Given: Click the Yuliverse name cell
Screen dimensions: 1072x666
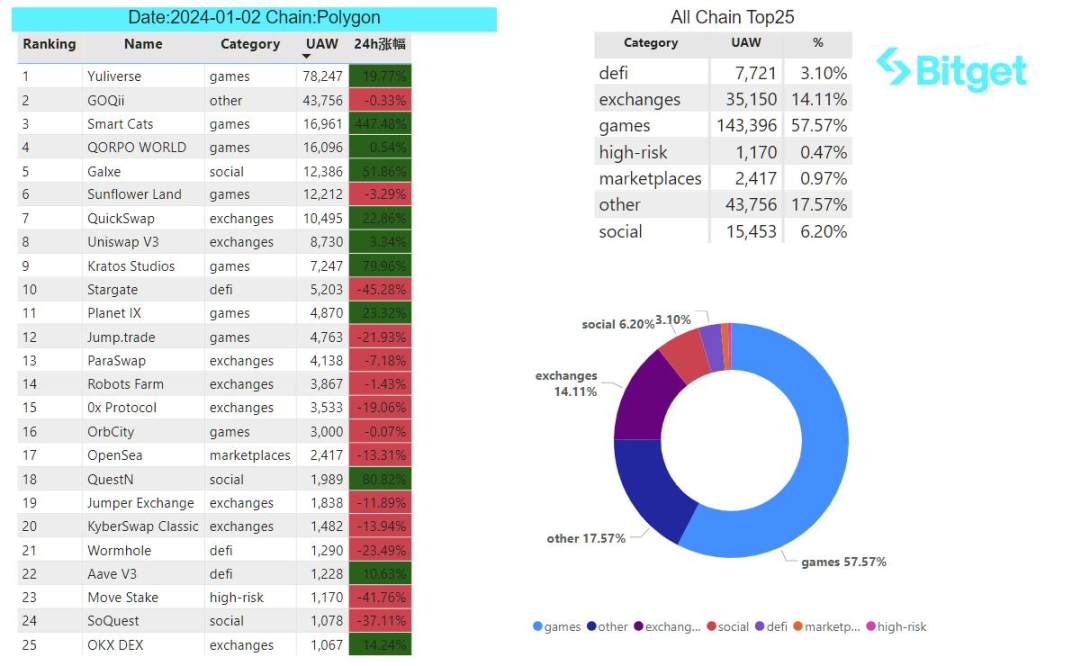Looking at the screenshot, I should click(x=114, y=76).
